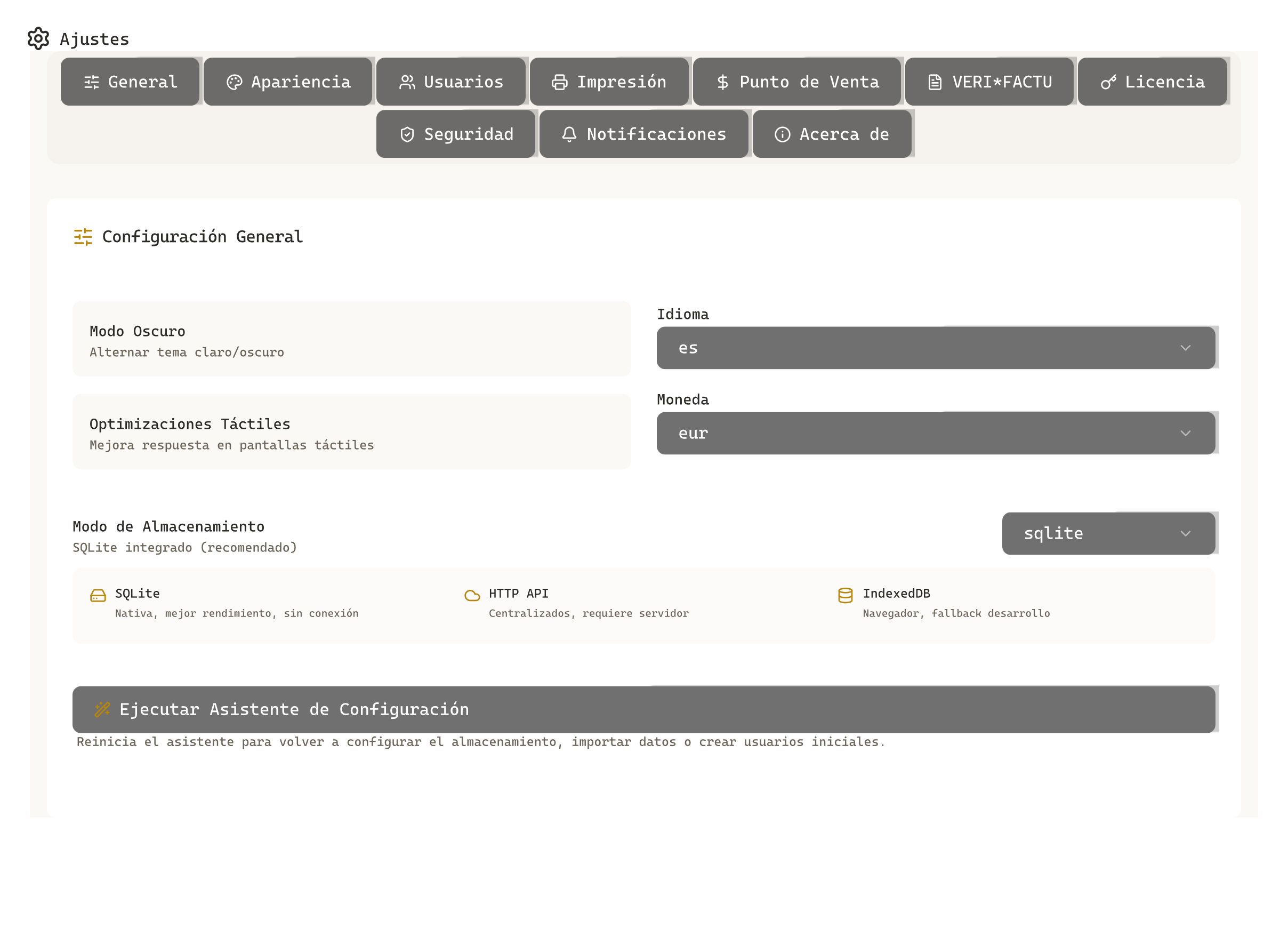Click the magic wand icon on assistant button
This screenshot has height=937, width=1288.
pyautogui.click(x=102, y=709)
